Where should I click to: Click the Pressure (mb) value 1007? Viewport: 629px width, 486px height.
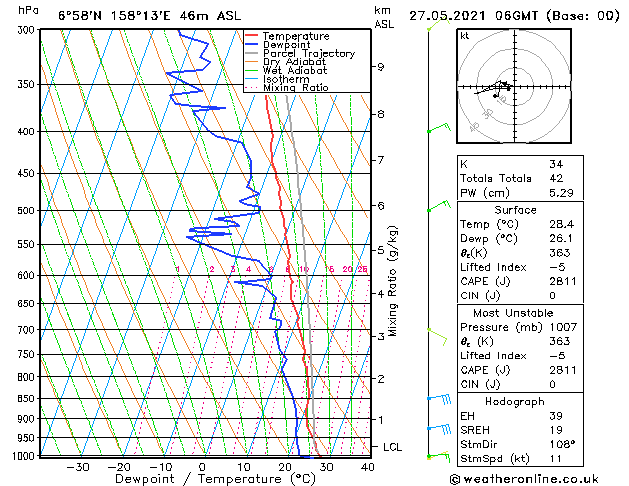coord(563,327)
